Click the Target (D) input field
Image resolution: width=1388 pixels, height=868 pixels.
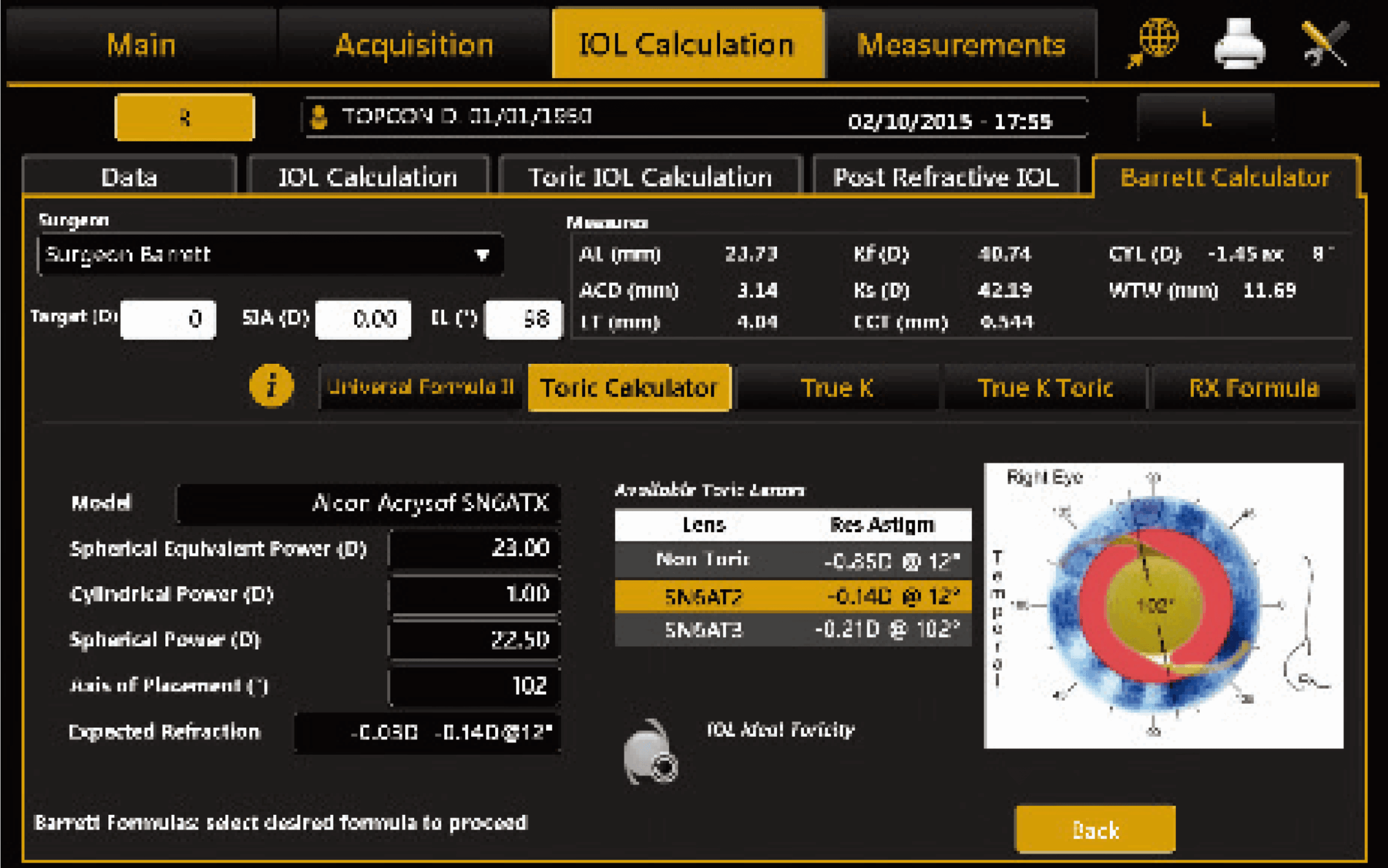tap(168, 319)
